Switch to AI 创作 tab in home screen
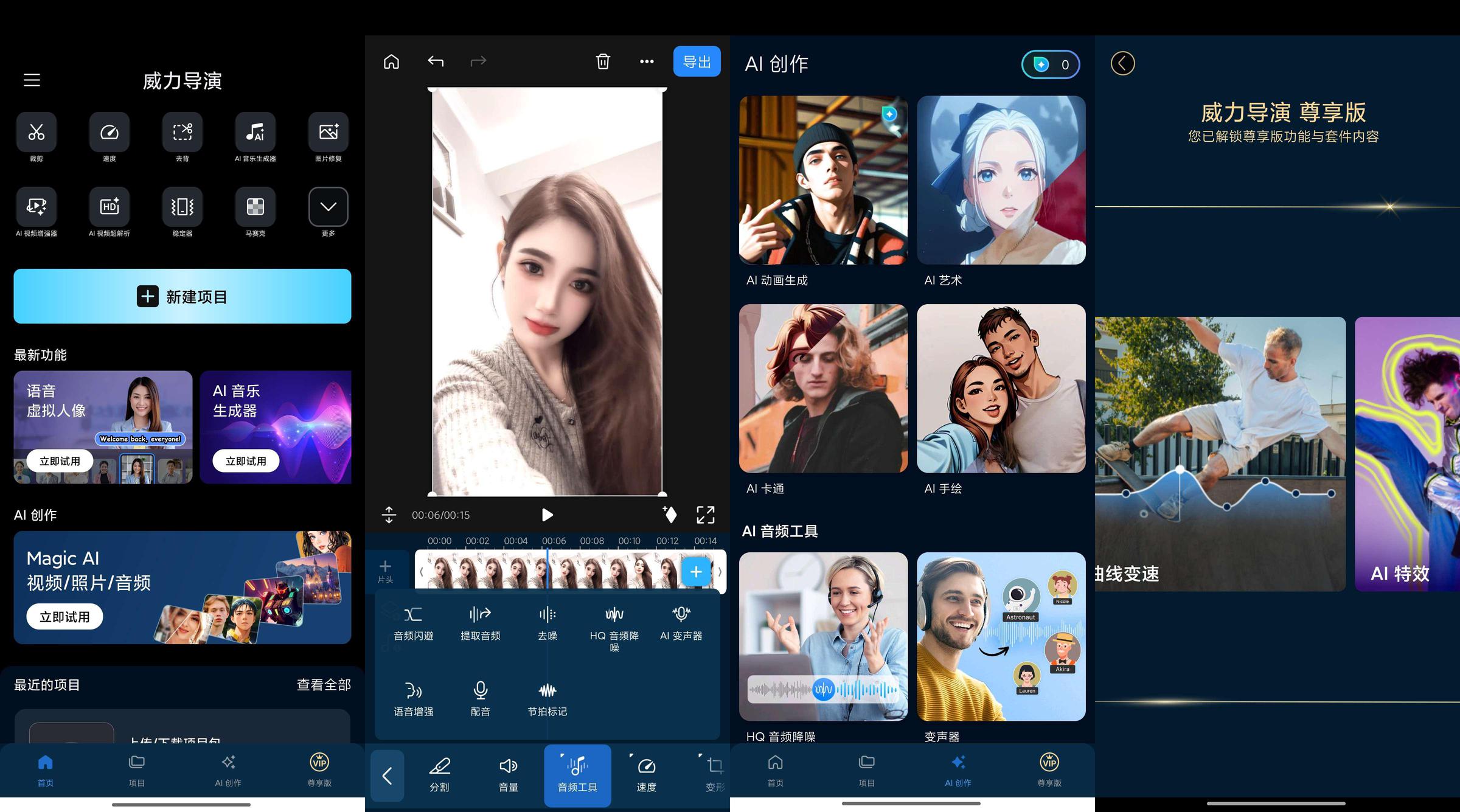This screenshot has height=812, width=1460. (228, 771)
